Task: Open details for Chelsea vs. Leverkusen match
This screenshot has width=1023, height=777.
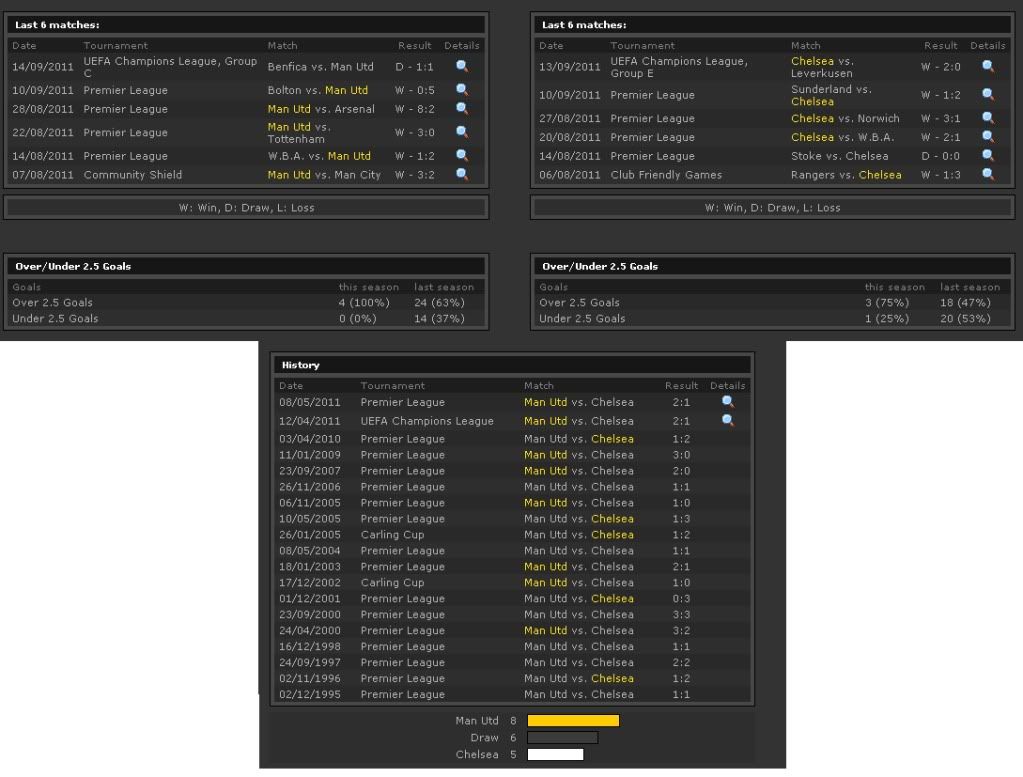Action: point(988,66)
